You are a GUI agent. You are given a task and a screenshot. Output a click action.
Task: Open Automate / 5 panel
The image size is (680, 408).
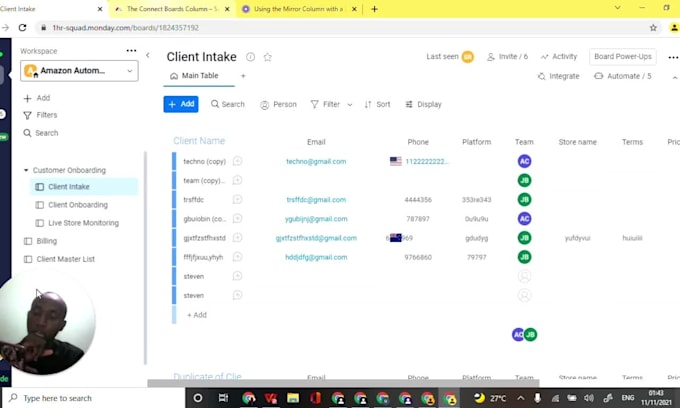[x=623, y=76]
